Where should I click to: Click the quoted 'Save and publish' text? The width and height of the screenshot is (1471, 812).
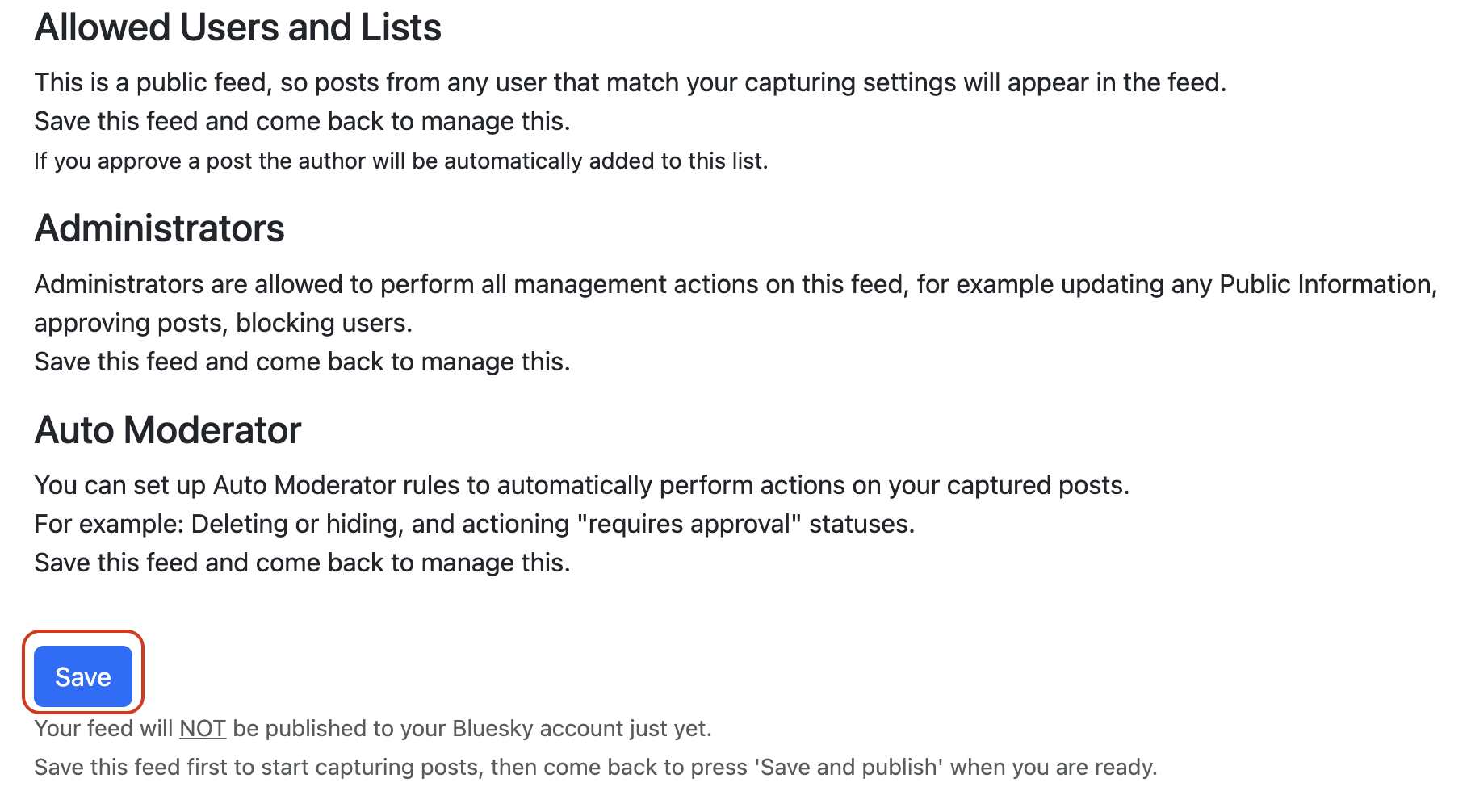(x=849, y=767)
